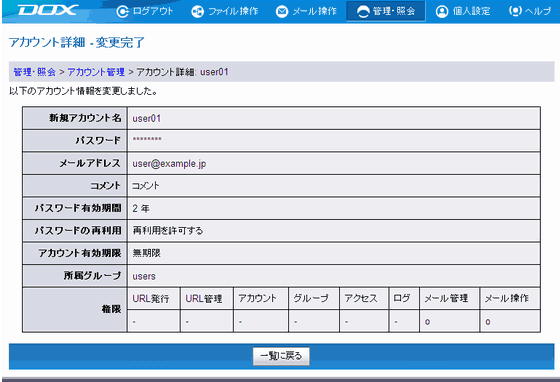Click the breadcrumb text アカウント詳細: user01

[x=182, y=72]
